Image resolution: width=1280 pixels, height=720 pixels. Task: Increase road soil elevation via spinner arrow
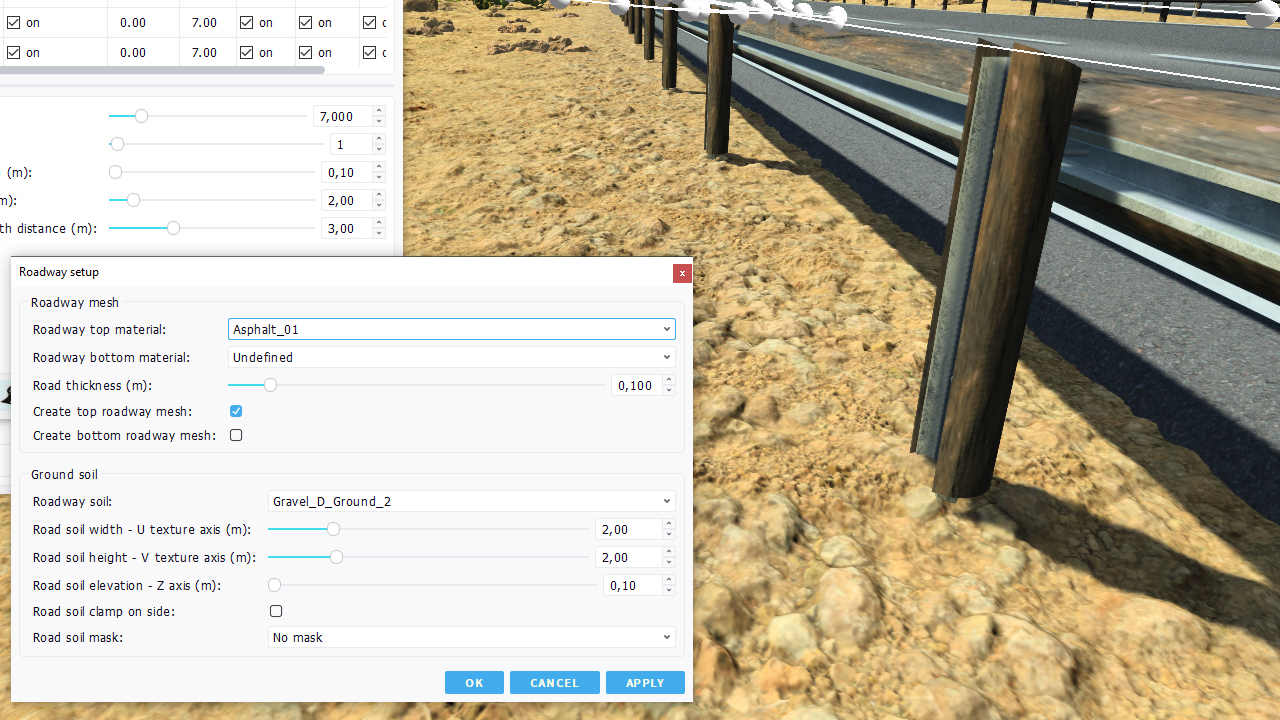coord(668,581)
